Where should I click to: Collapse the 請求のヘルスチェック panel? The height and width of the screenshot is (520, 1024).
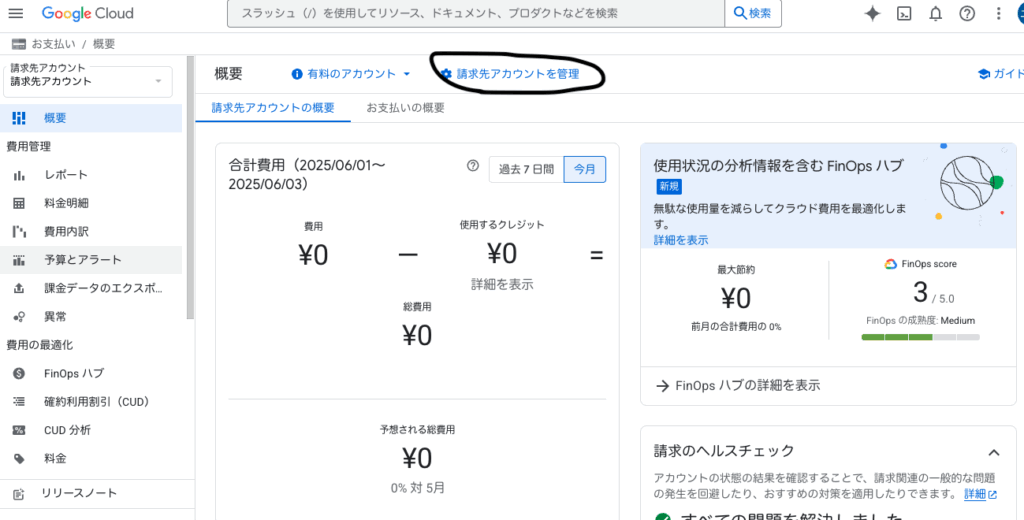click(x=993, y=452)
